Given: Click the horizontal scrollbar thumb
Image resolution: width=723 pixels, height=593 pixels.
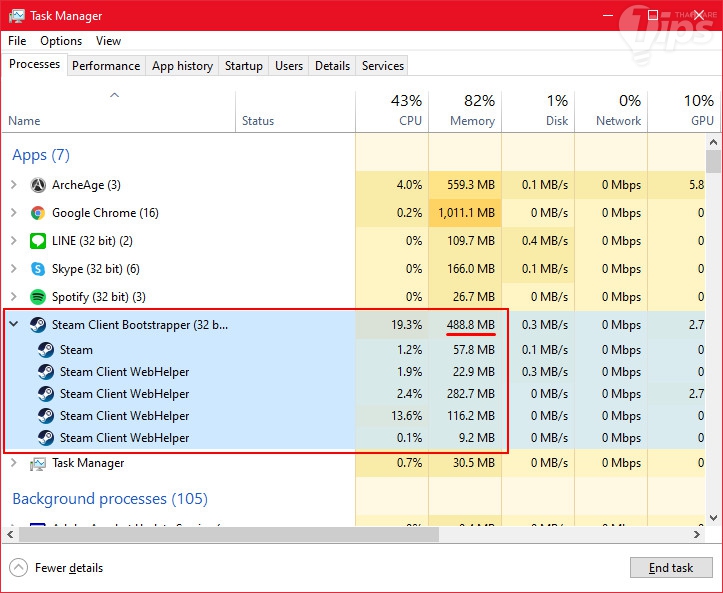Looking at the screenshot, I should point(229,534).
